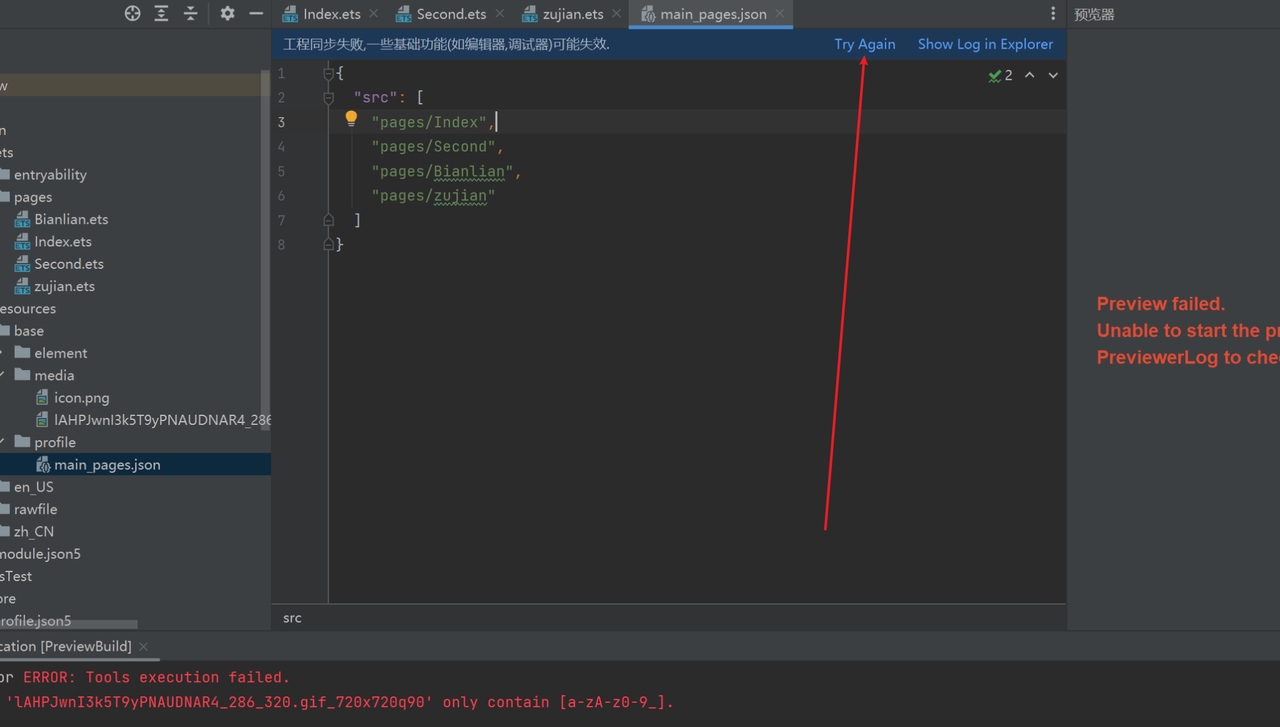Screen dimensions: 1280x727
Task: Select en_US folder in tree
Action: [33, 487]
